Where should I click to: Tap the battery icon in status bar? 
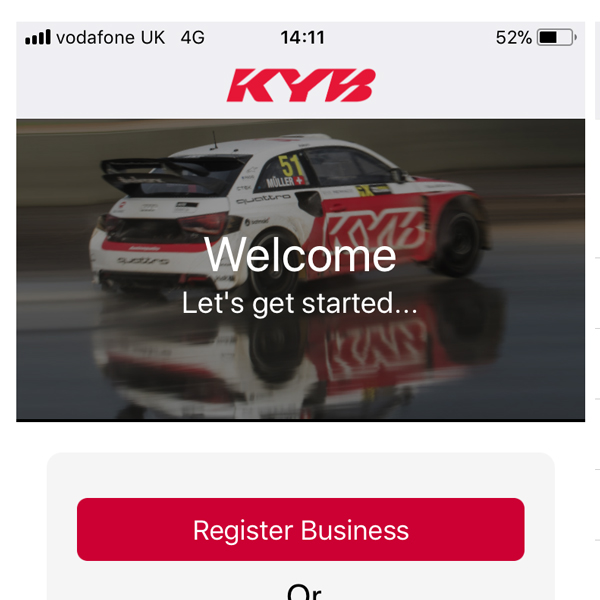tap(557, 38)
